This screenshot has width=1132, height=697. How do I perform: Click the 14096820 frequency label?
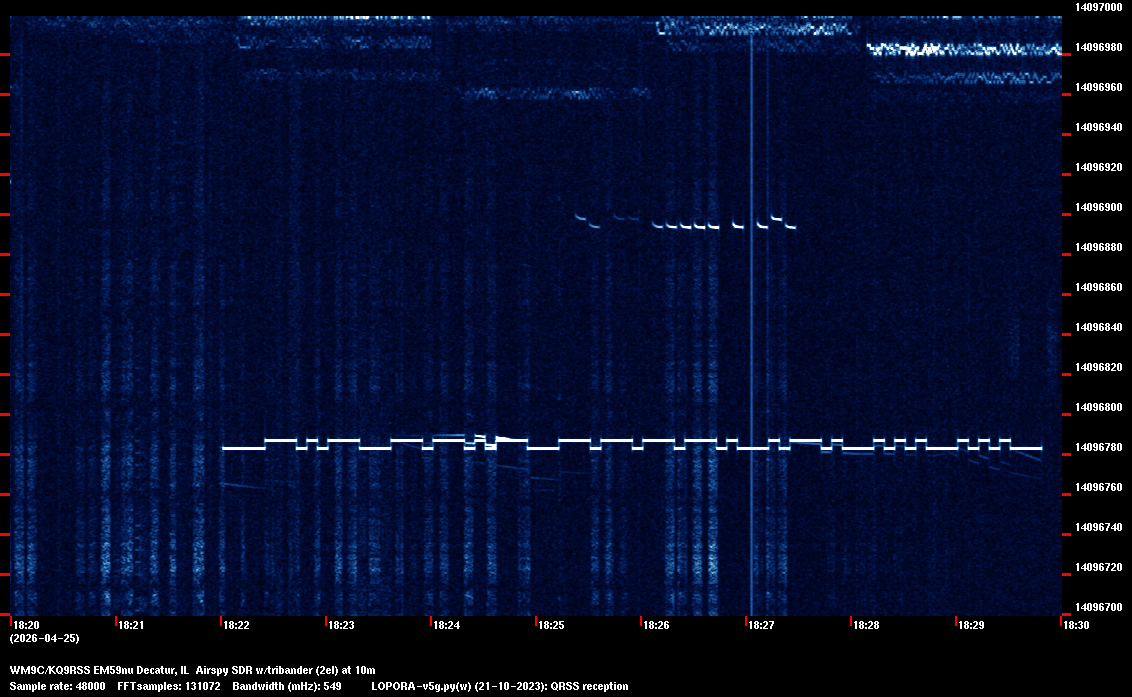click(x=1098, y=367)
